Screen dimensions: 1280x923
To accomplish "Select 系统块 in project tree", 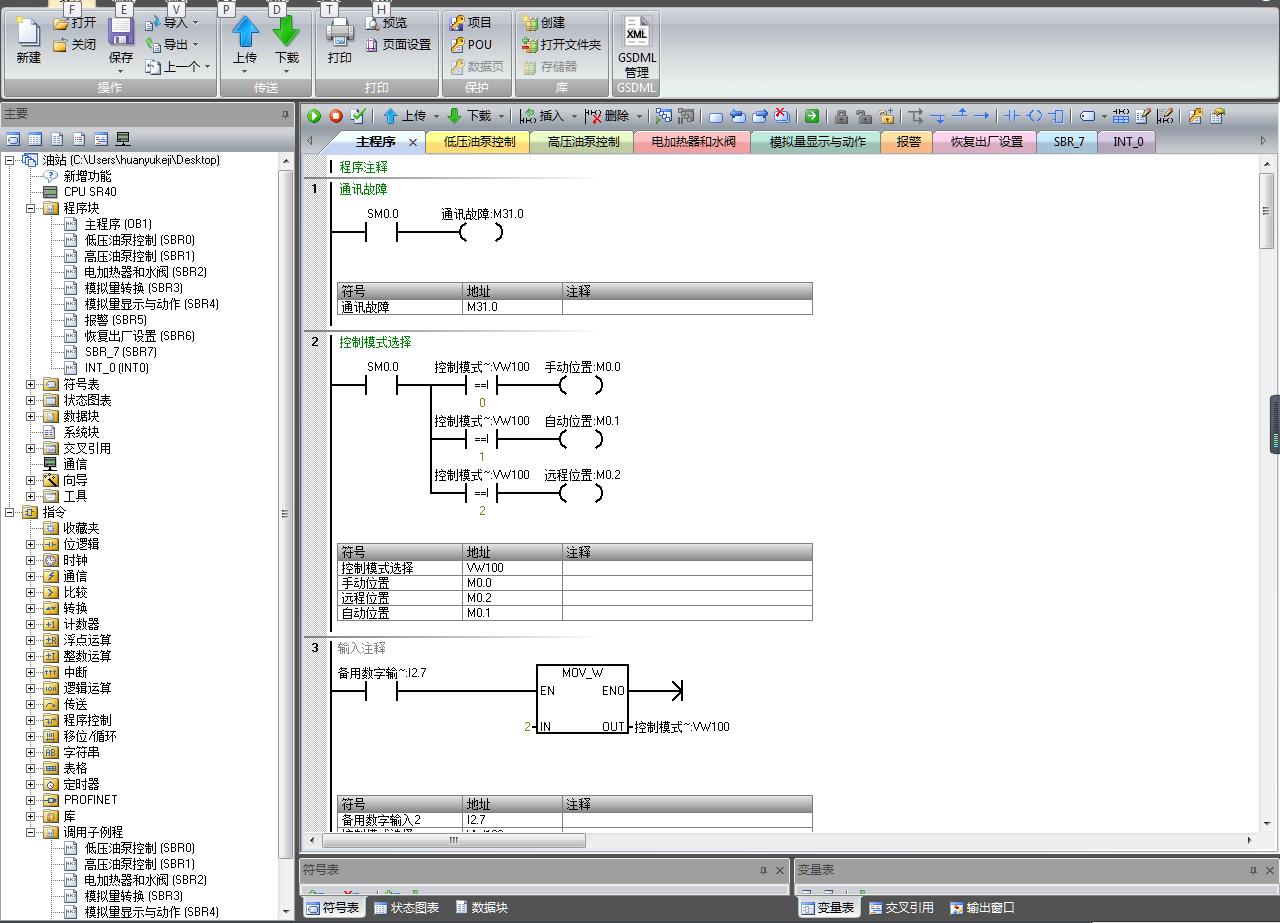I will 81,432.
